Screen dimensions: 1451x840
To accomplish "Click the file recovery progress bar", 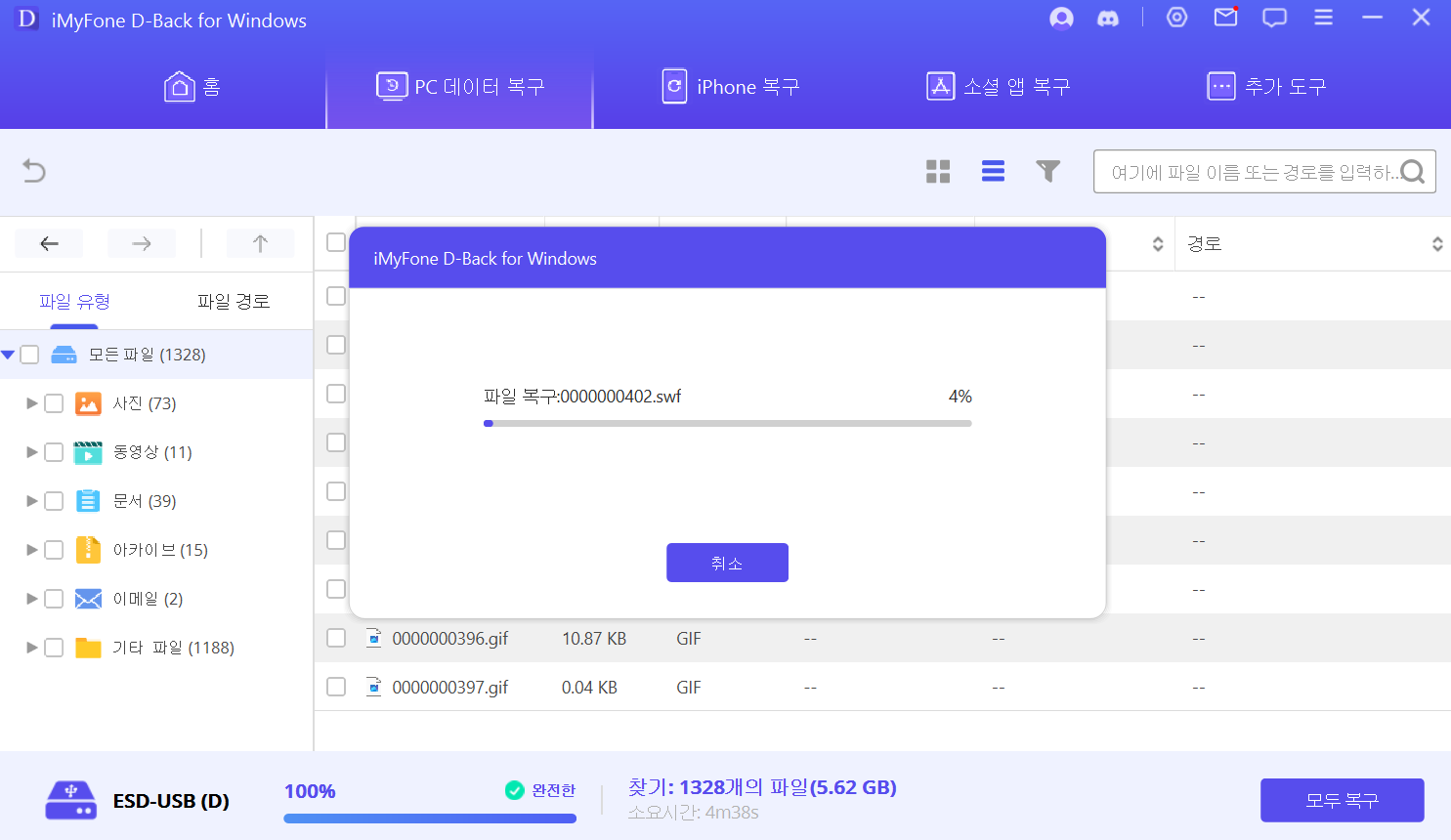I will (728, 424).
